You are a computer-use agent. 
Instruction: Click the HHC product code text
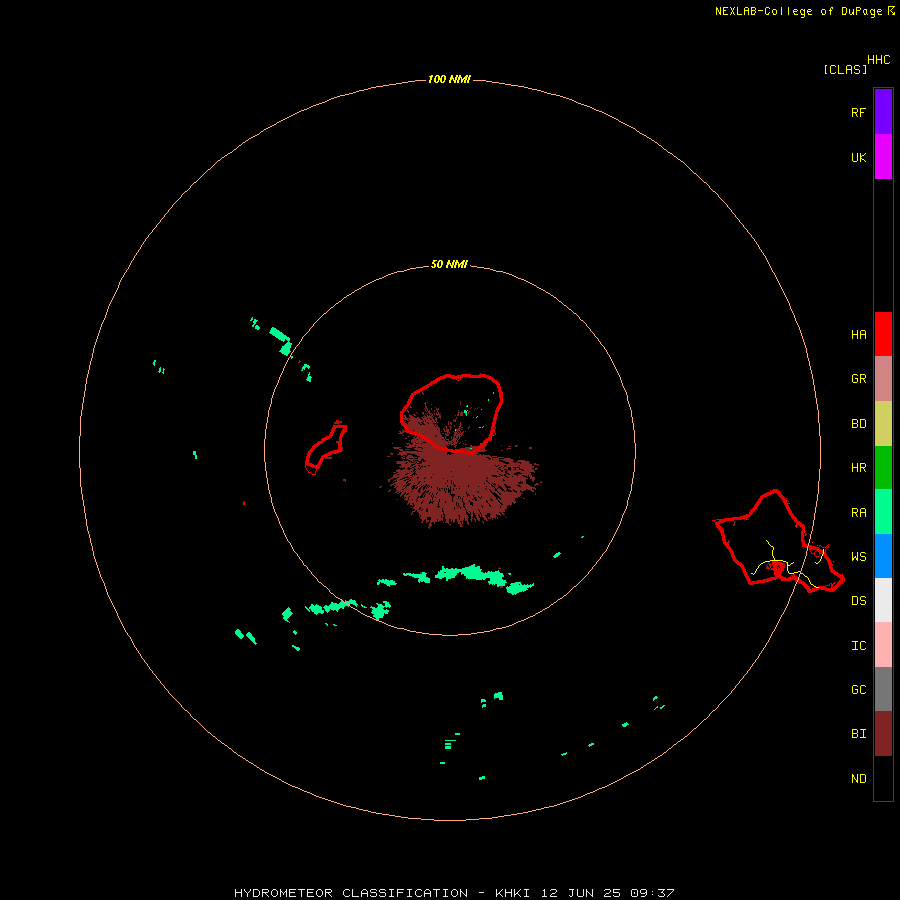point(878,60)
